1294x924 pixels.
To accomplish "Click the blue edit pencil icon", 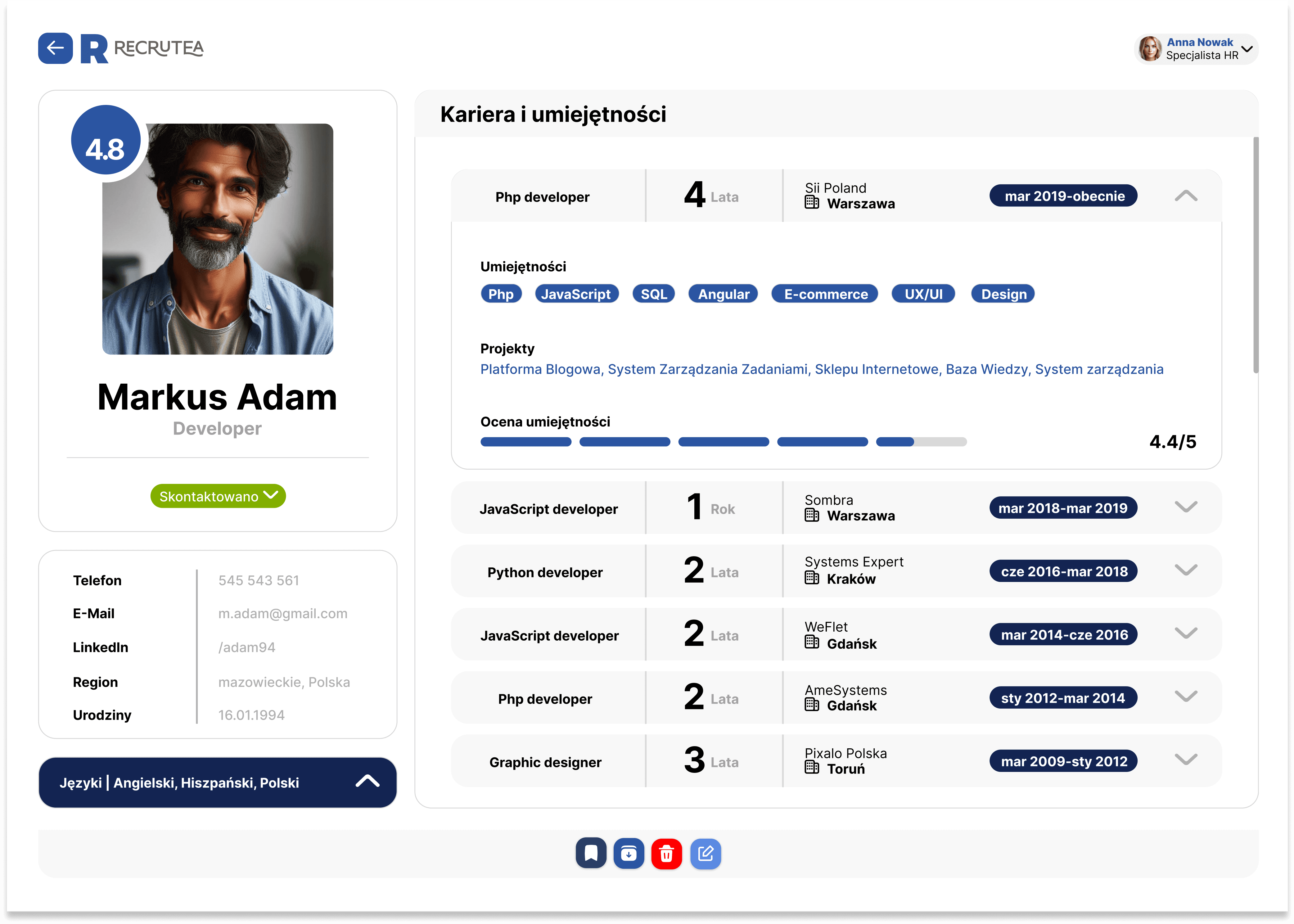I will coord(705,854).
